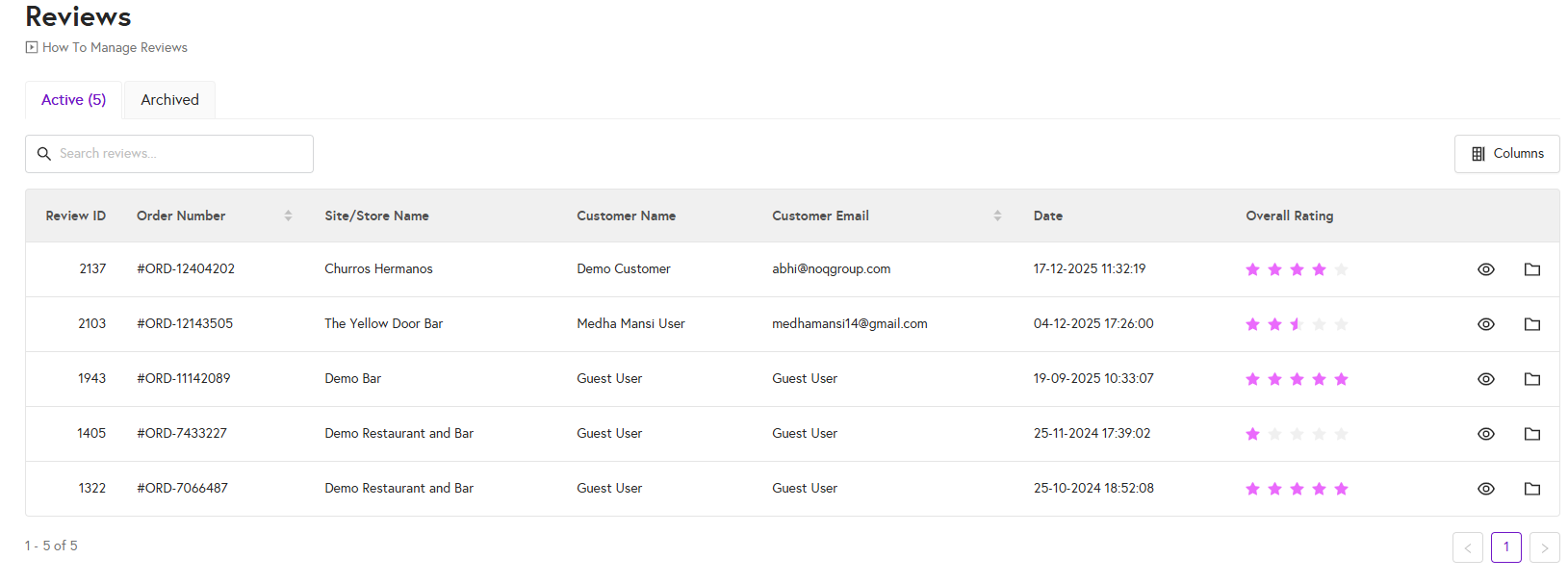Archive review 1405 with folder icon
The height and width of the screenshot is (584, 1568).
click(1531, 434)
